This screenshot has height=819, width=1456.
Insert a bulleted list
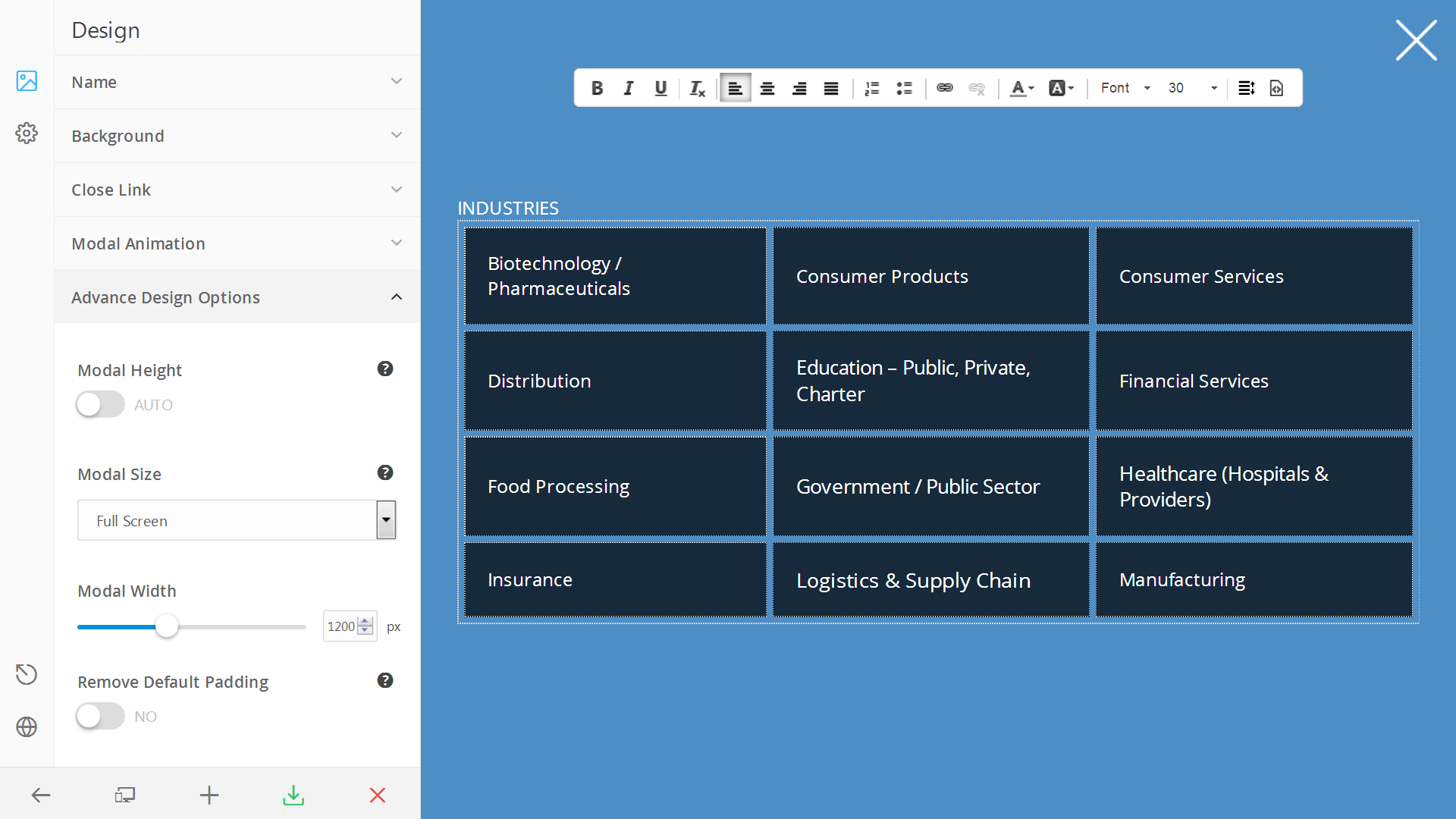pyautogui.click(x=904, y=88)
